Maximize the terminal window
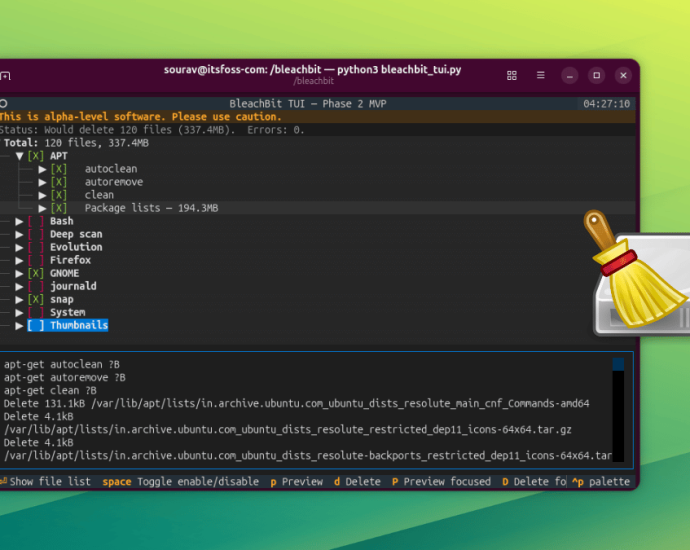 [x=596, y=75]
